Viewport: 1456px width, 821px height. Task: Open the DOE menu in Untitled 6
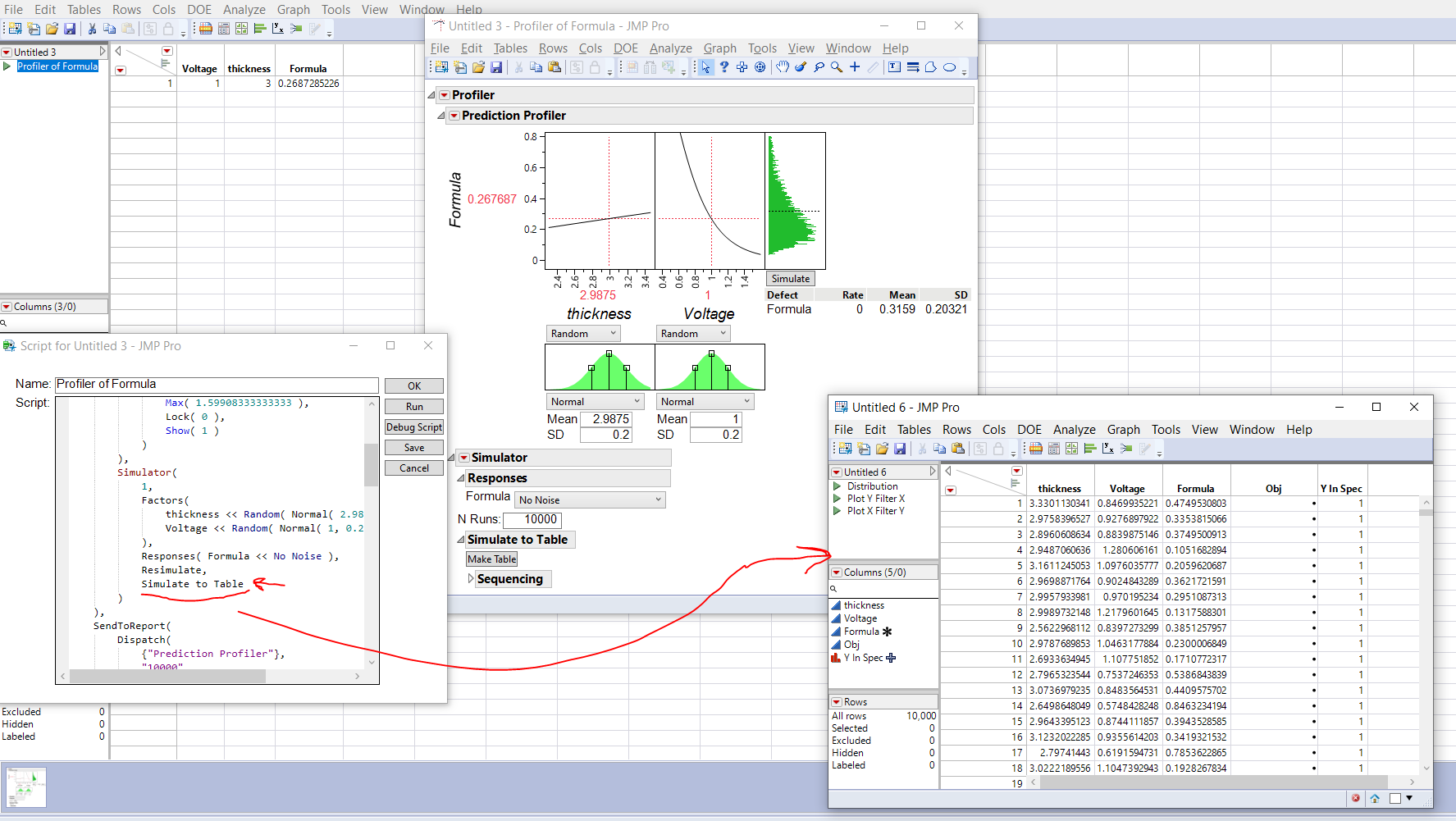coord(1029,430)
